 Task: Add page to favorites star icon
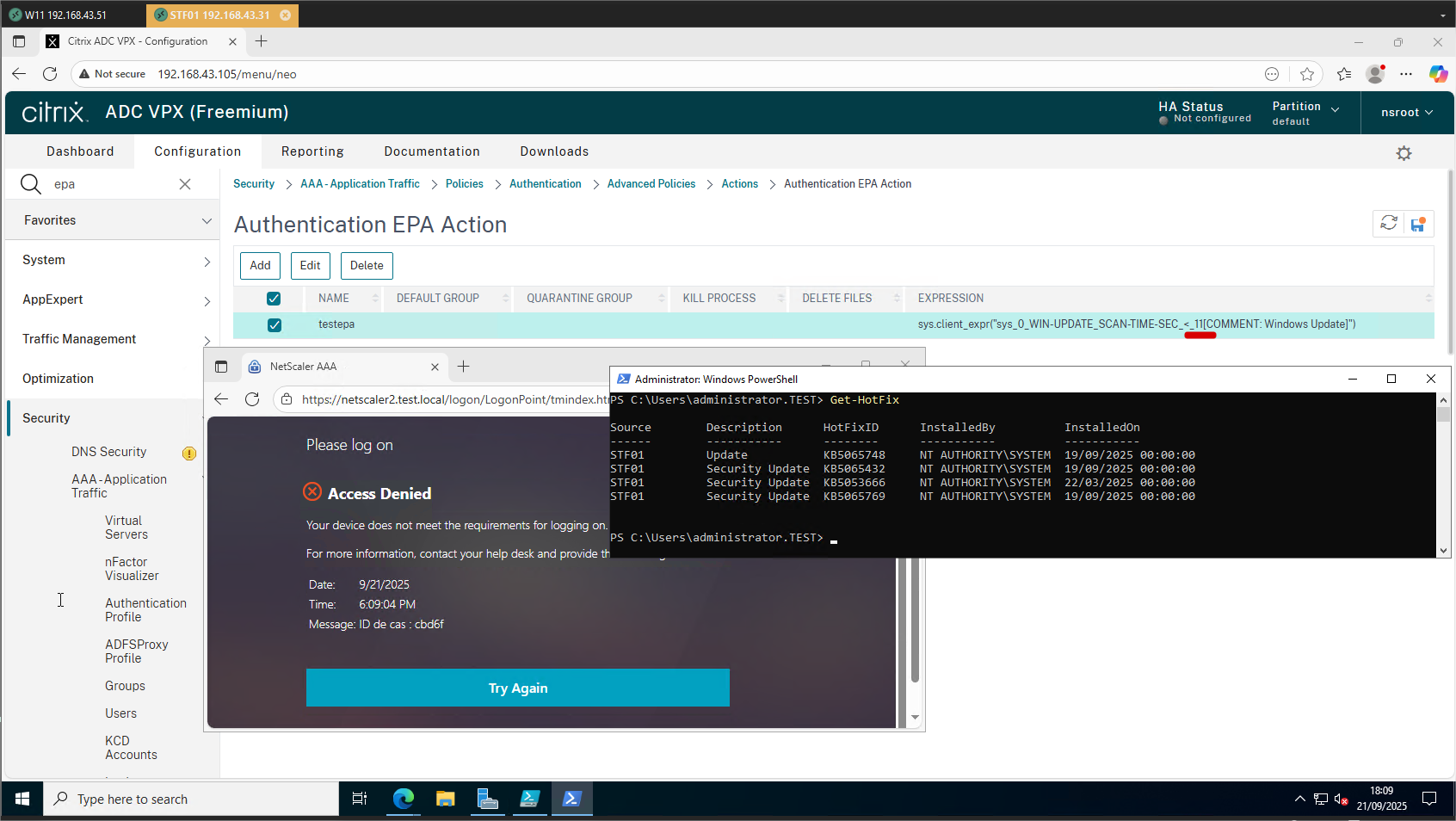(1307, 74)
